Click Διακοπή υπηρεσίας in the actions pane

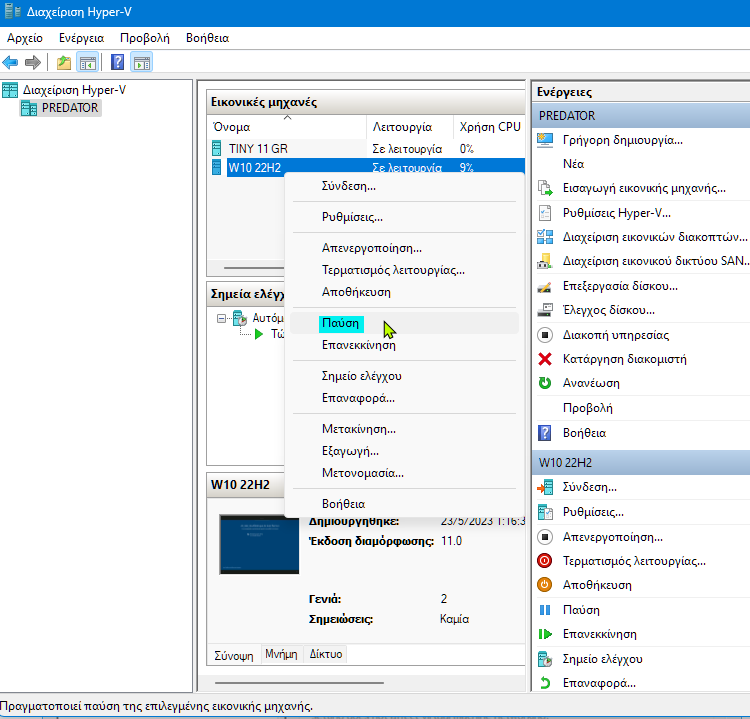[615, 335]
